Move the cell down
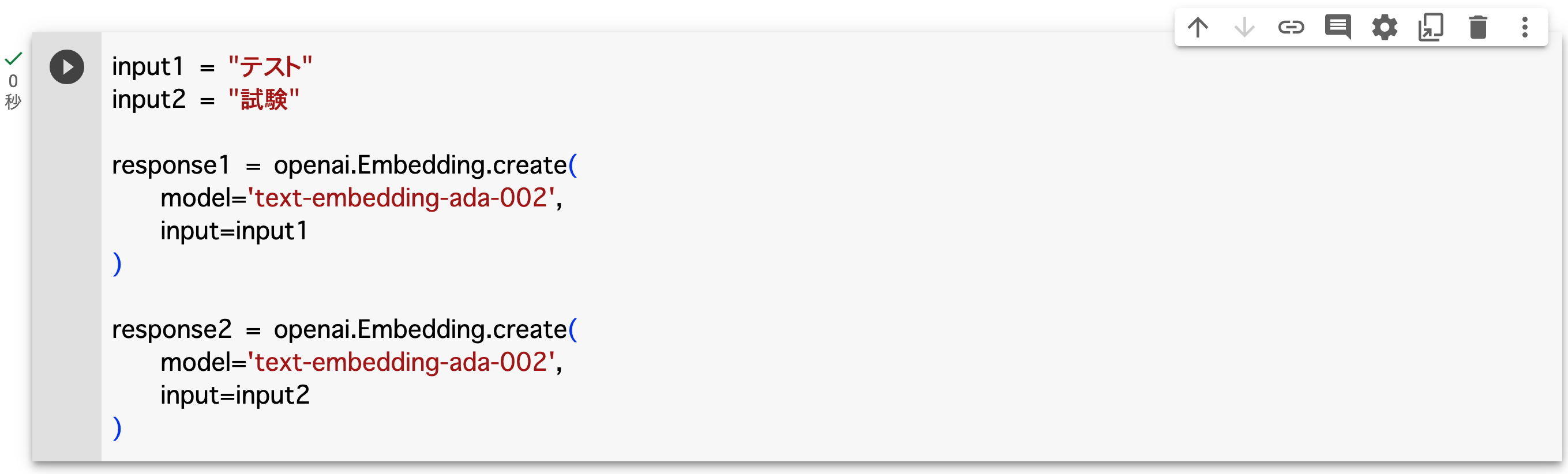 1245,27
